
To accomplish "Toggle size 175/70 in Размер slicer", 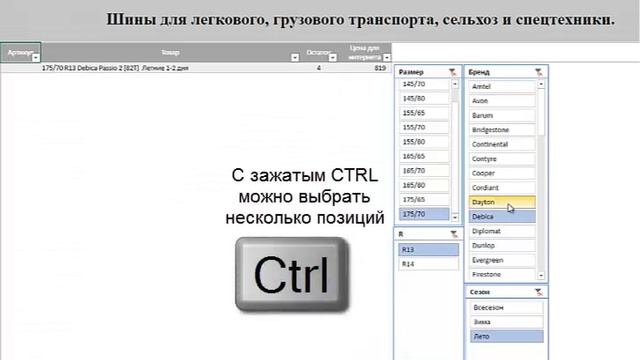I will (x=424, y=214).
